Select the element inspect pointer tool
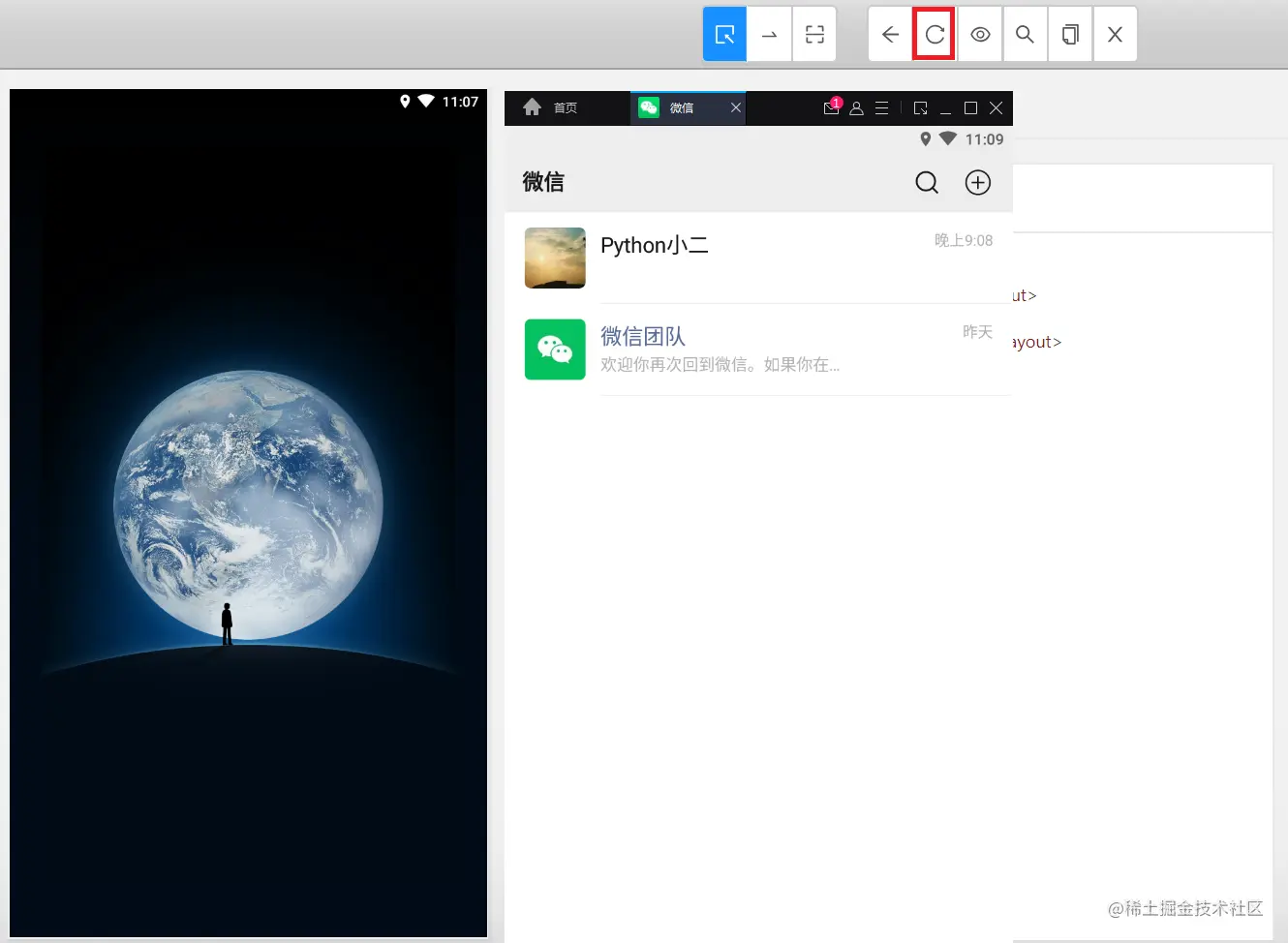The height and width of the screenshot is (943, 1288). point(724,34)
